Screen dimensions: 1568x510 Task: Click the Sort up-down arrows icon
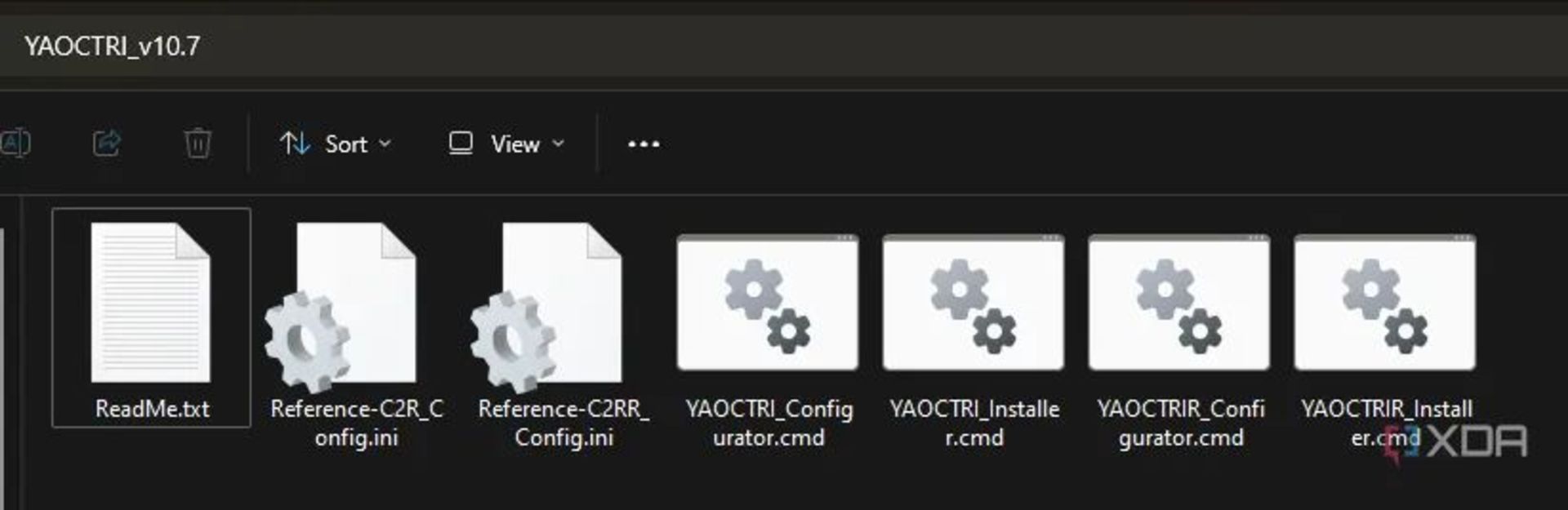295,144
